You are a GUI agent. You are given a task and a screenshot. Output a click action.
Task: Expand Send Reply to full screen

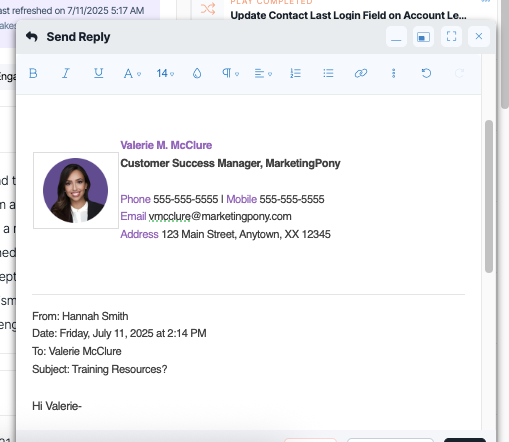pyautogui.click(x=451, y=37)
